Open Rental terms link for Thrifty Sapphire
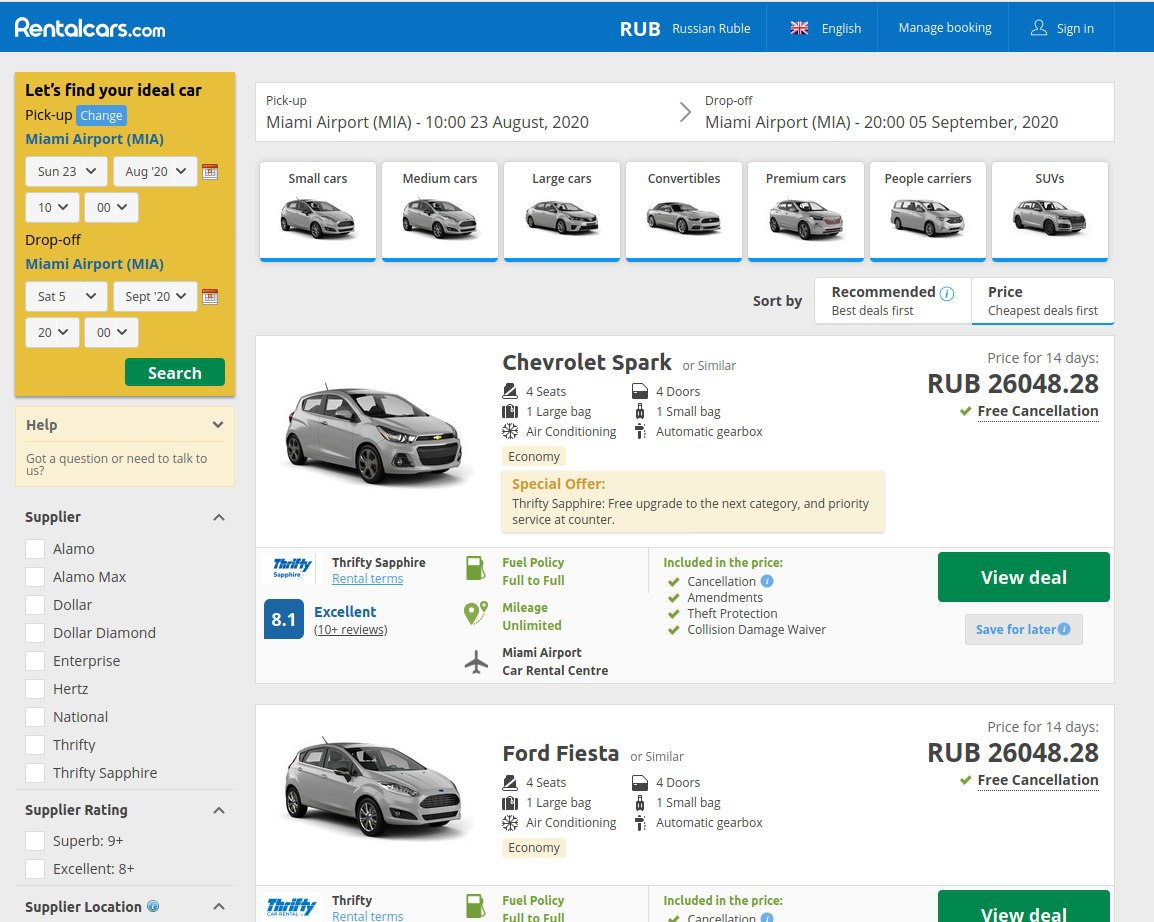 coord(367,578)
